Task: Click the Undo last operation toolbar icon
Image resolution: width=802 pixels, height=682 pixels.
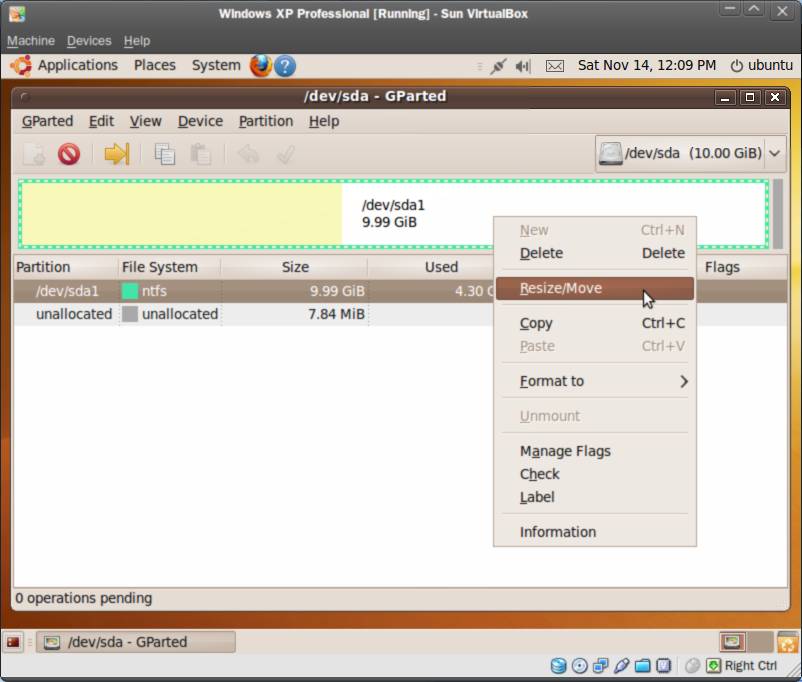Action: pos(249,153)
